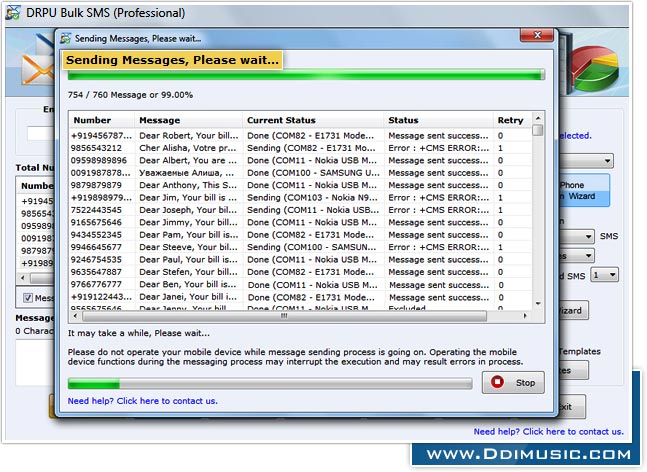Click the 'Dear Anthony, This S...' message cell
The height and width of the screenshot is (472, 647).
click(x=188, y=185)
